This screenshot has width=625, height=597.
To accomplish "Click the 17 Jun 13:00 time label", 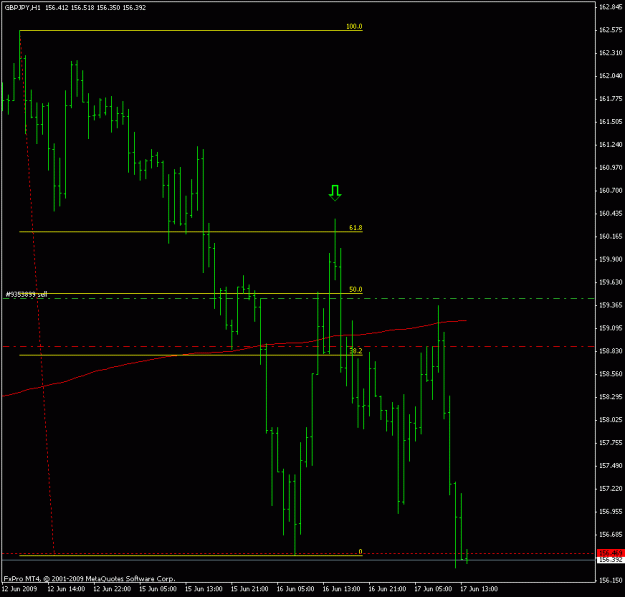I will [x=479, y=589].
